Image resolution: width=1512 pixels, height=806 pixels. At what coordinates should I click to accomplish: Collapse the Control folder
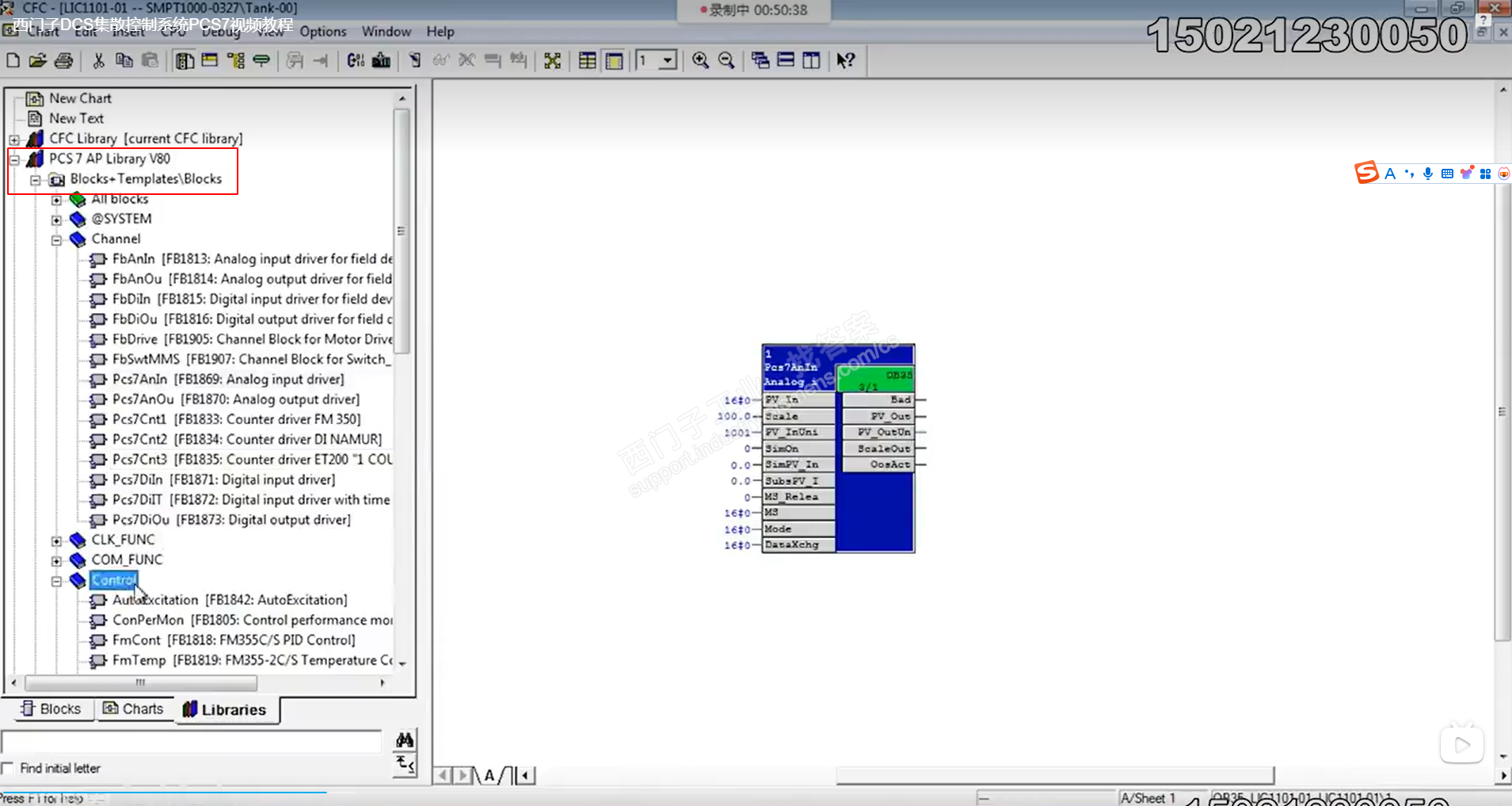click(56, 581)
